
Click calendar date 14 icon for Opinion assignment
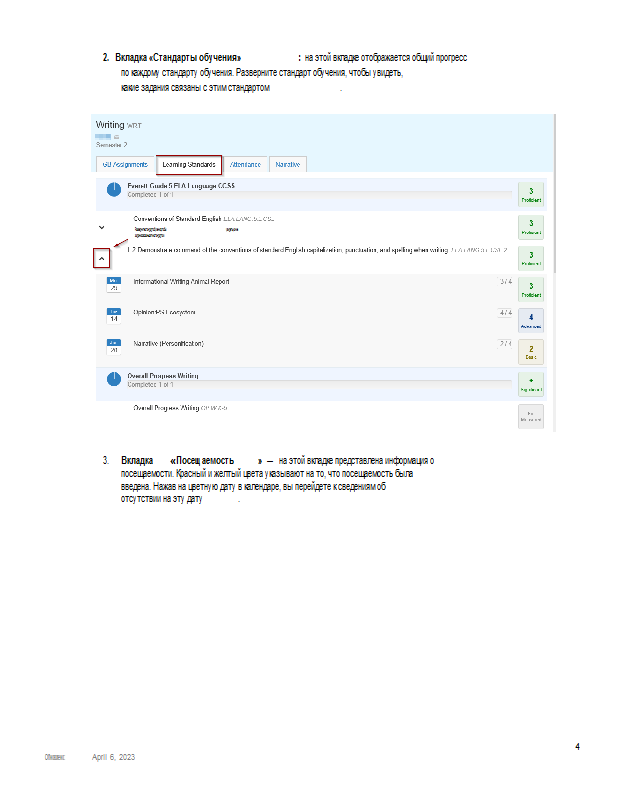114,316
